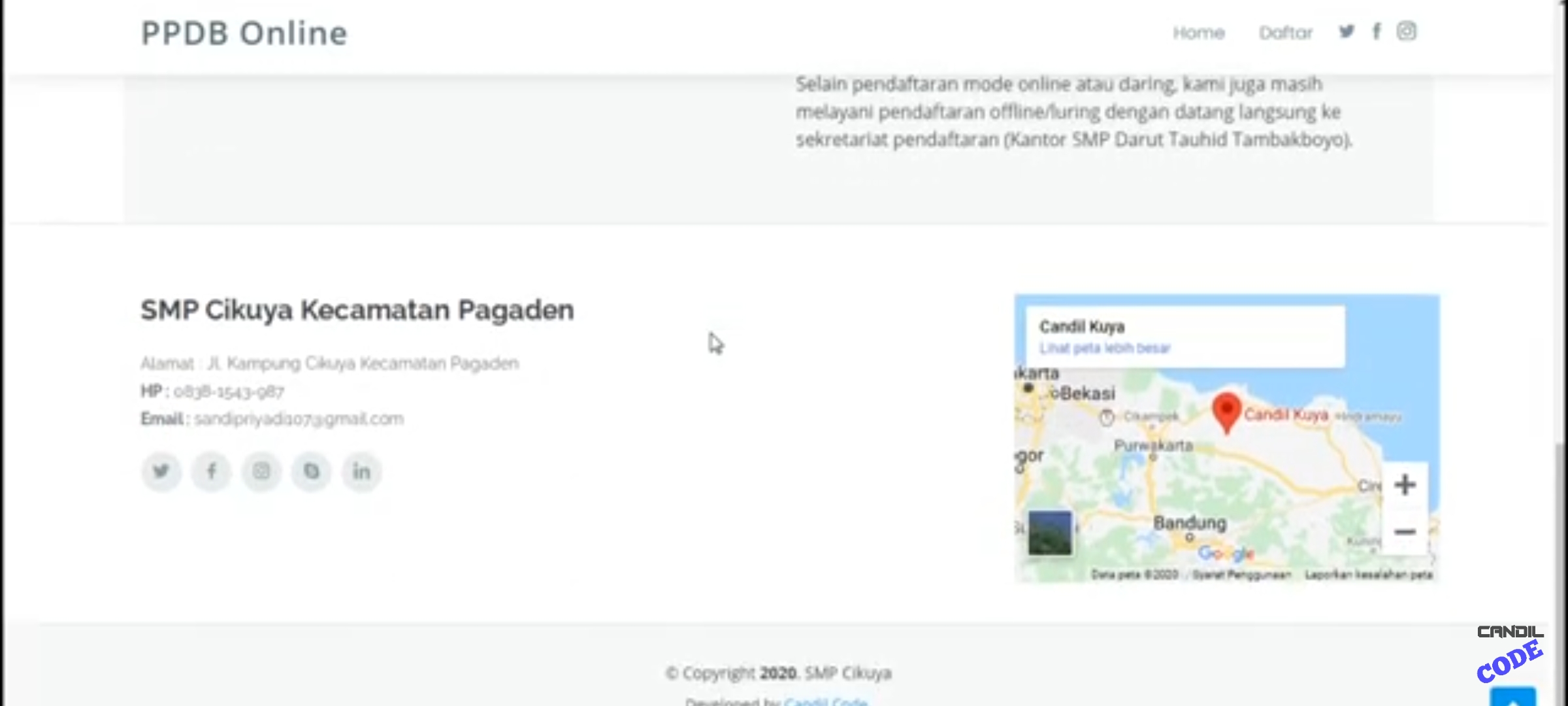1568x706 pixels.
Task: Open 'Lihat peta lebih besar' link
Action: pos(1105,348)
